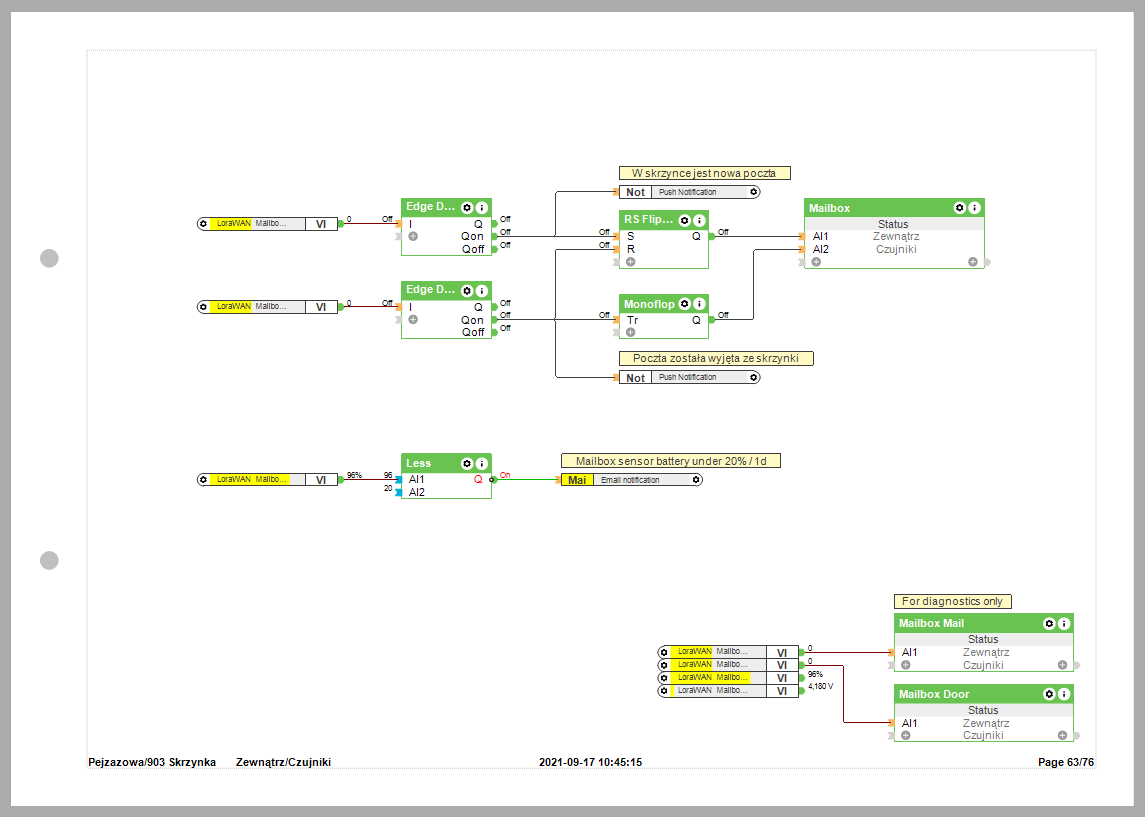The width and height of the screenshot is (1145, 817).
Task: Select the R input of RS Flip-flop
Action: click(x=630, y=249)
